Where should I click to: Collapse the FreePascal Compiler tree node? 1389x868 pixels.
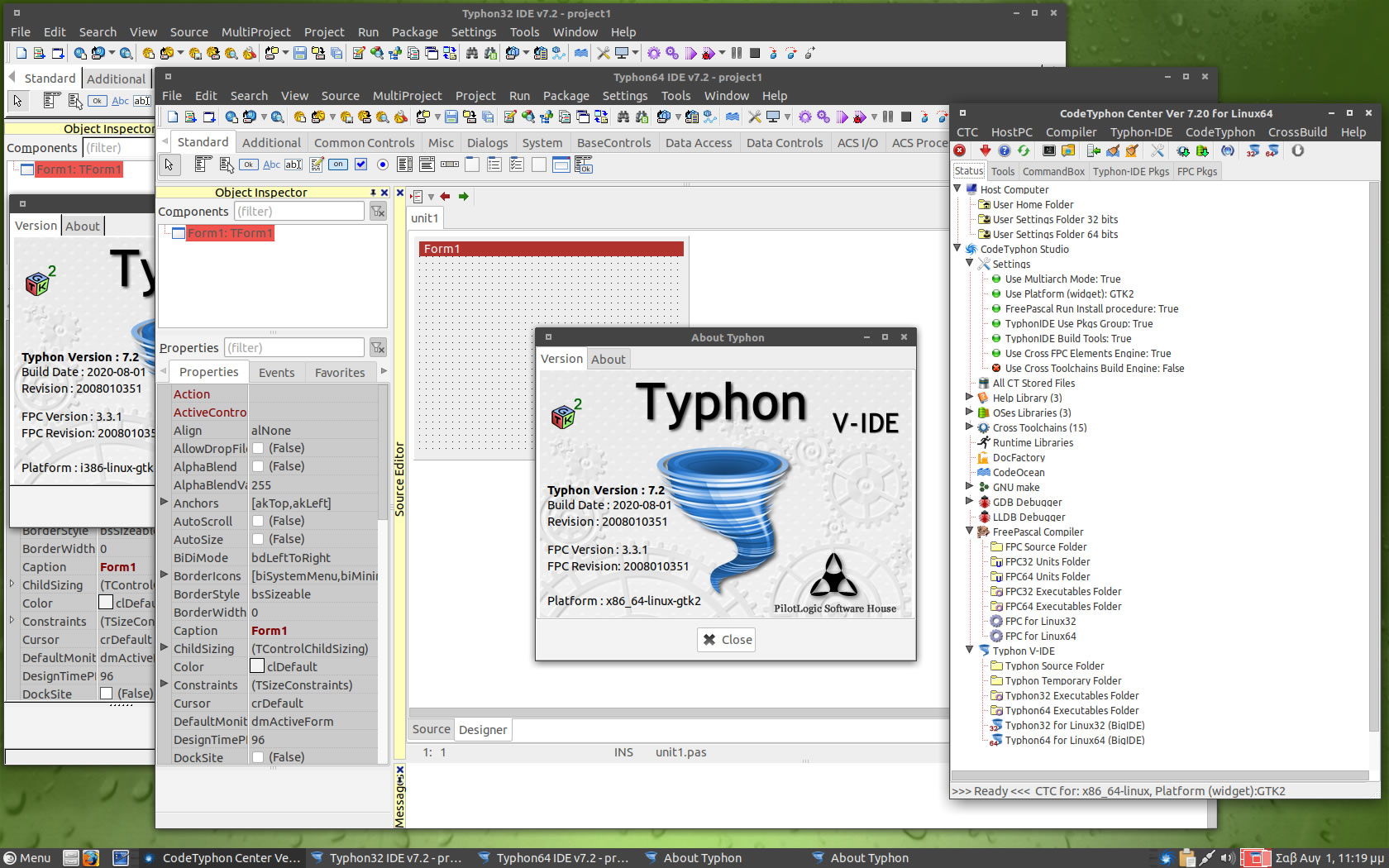click(x=970, y=531)
